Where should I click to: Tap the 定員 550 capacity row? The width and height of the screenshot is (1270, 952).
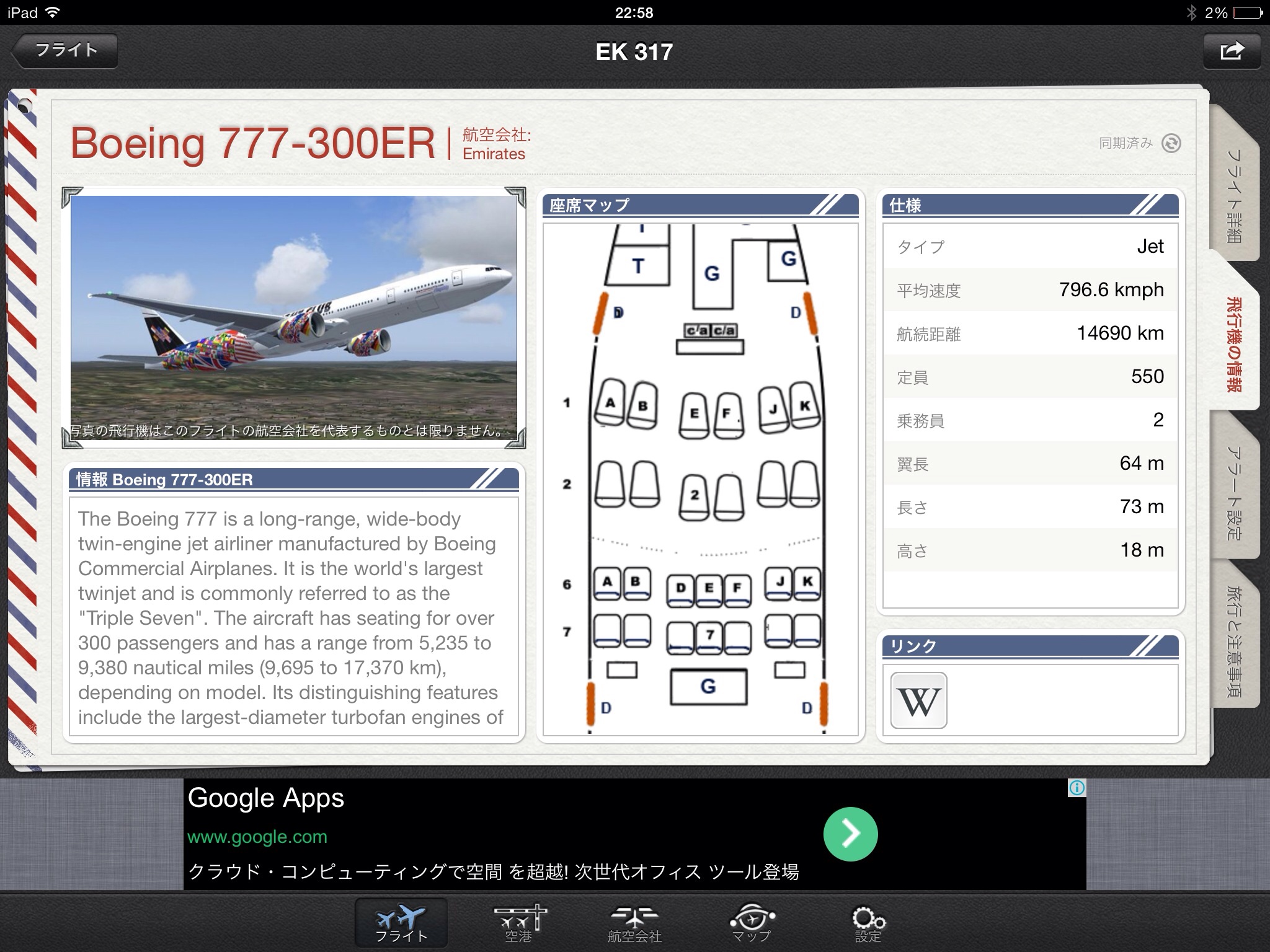[x=1030, y=376]
